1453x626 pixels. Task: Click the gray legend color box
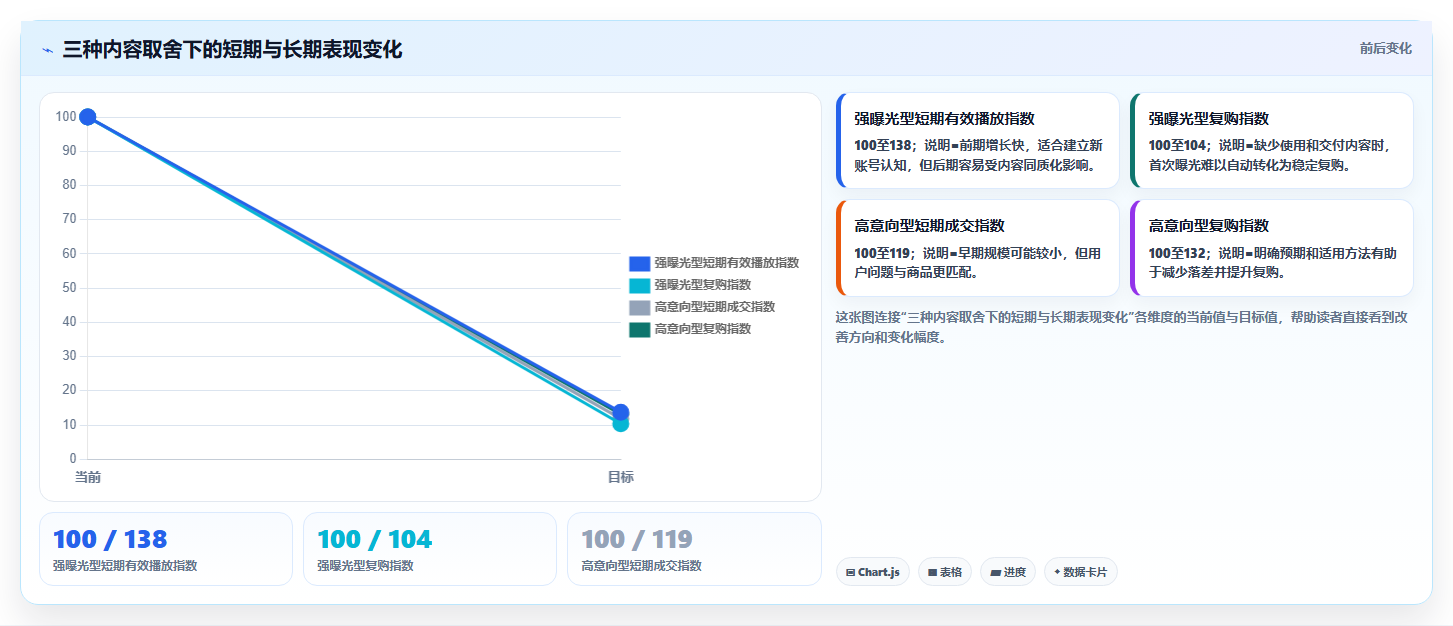[x=640, y=308]
